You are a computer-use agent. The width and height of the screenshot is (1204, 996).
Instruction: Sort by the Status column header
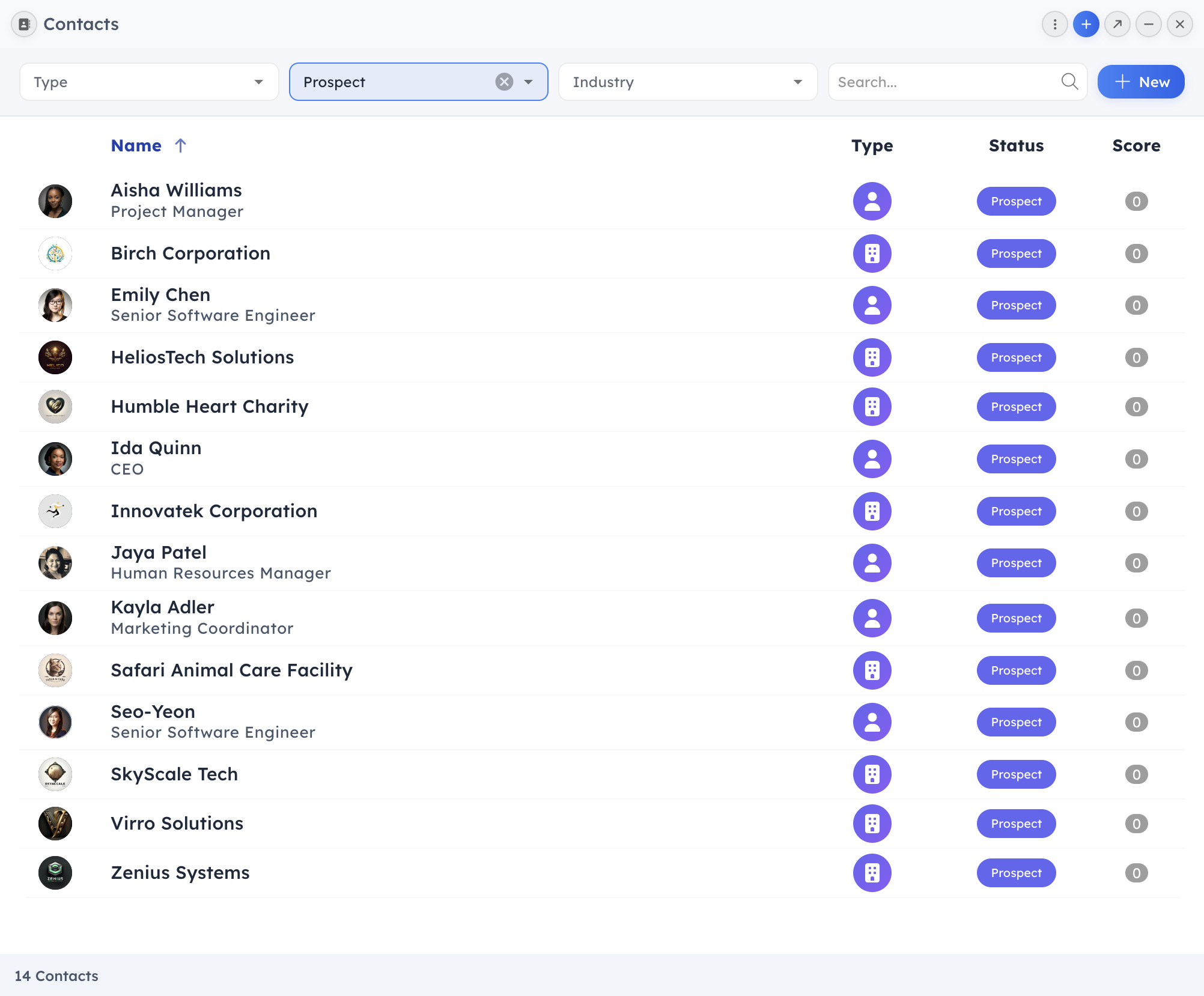(1016, 145)
